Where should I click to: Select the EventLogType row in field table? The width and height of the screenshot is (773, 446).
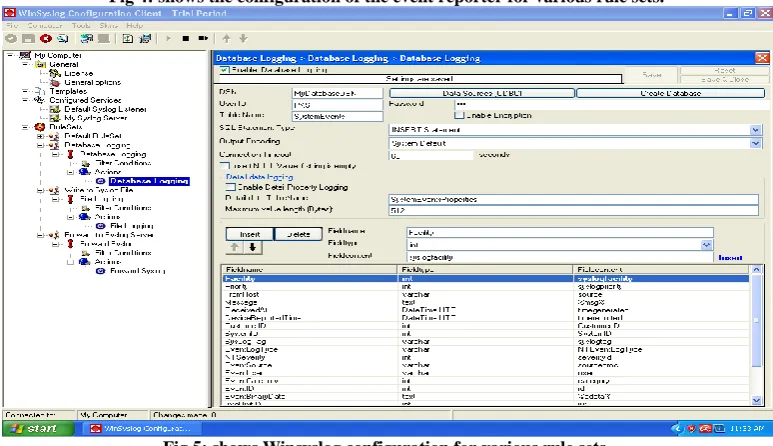pos(486,349)
